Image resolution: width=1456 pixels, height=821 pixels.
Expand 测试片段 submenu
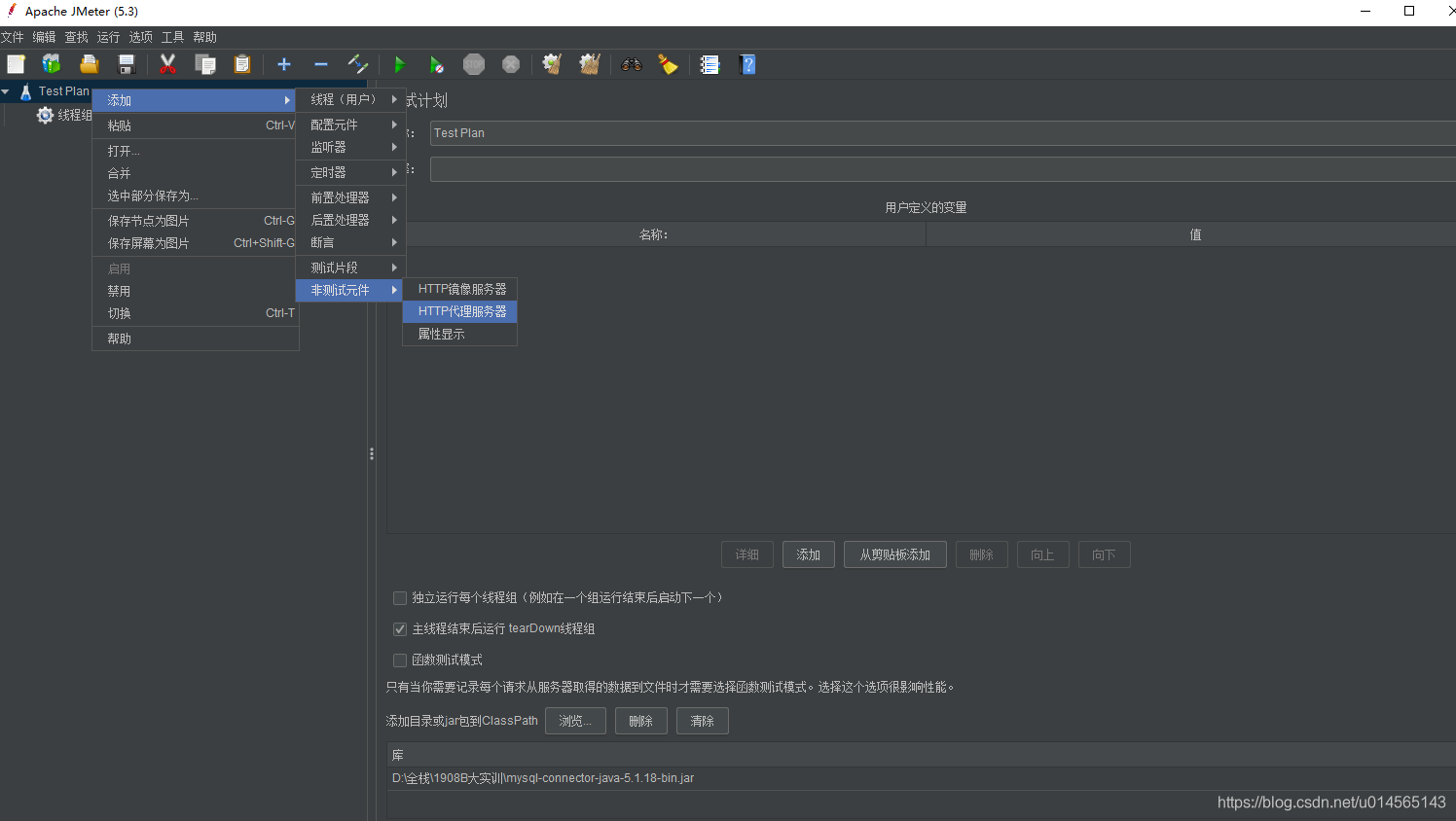350,268
